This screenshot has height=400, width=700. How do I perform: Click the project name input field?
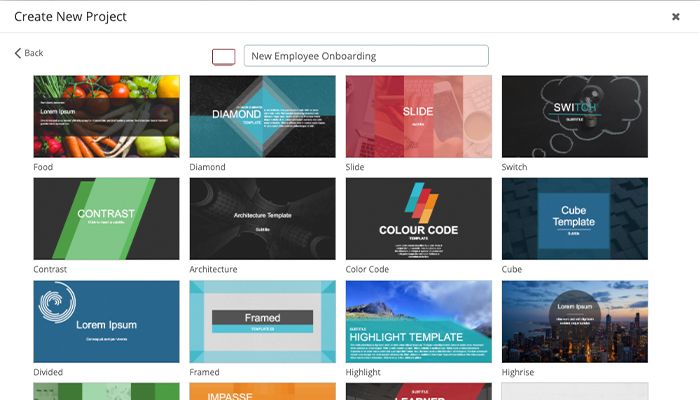coord(365,56)
